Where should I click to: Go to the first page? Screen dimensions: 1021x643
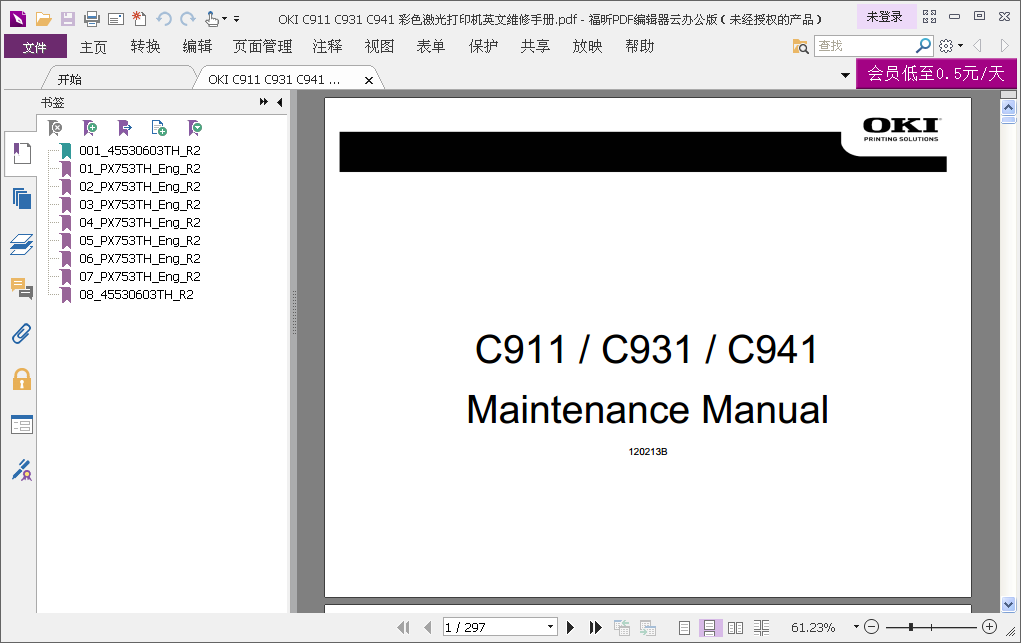(x=404, y=627)
